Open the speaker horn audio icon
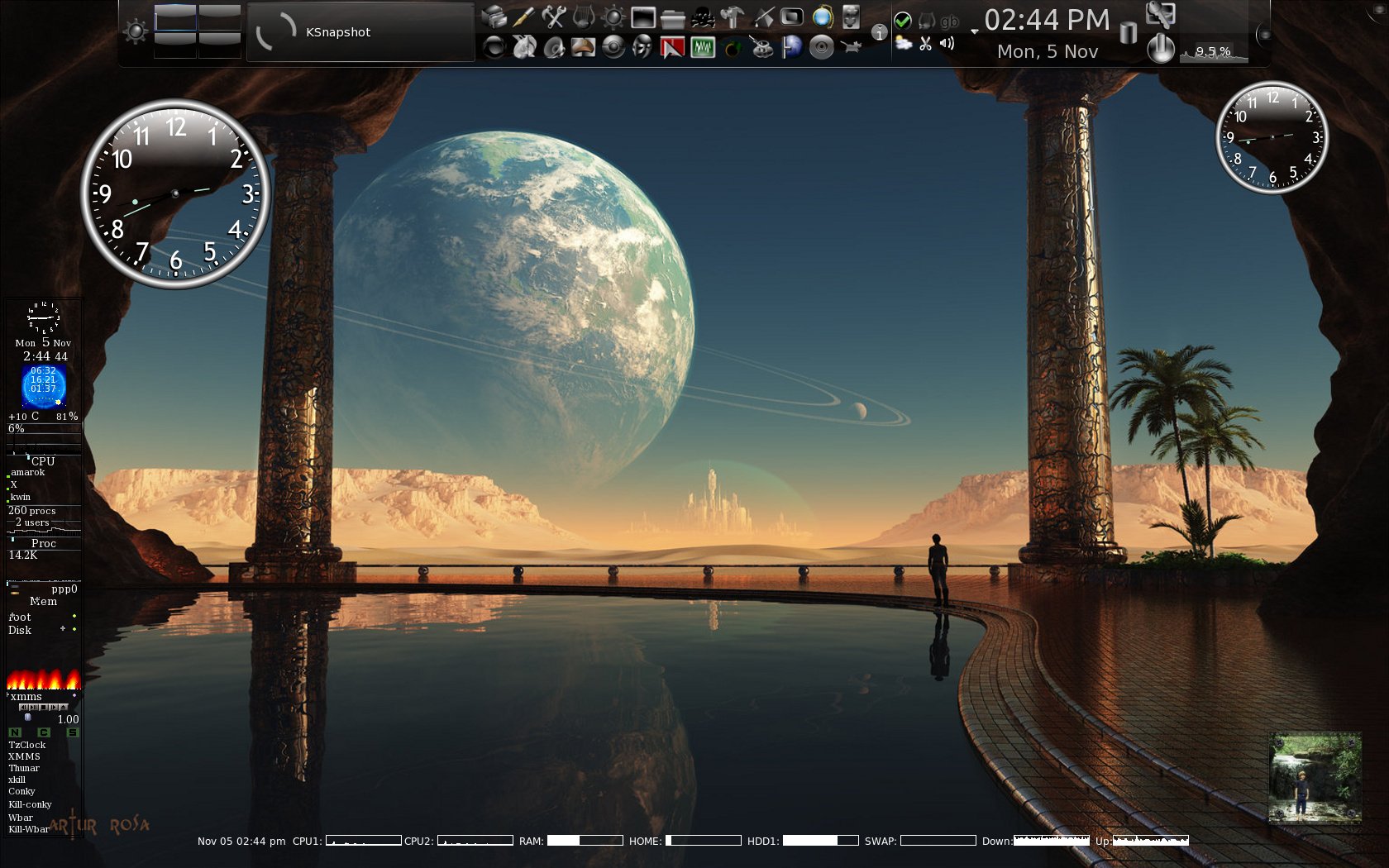This screenshot has height=868, width=1389. click(x=553, y=47)
